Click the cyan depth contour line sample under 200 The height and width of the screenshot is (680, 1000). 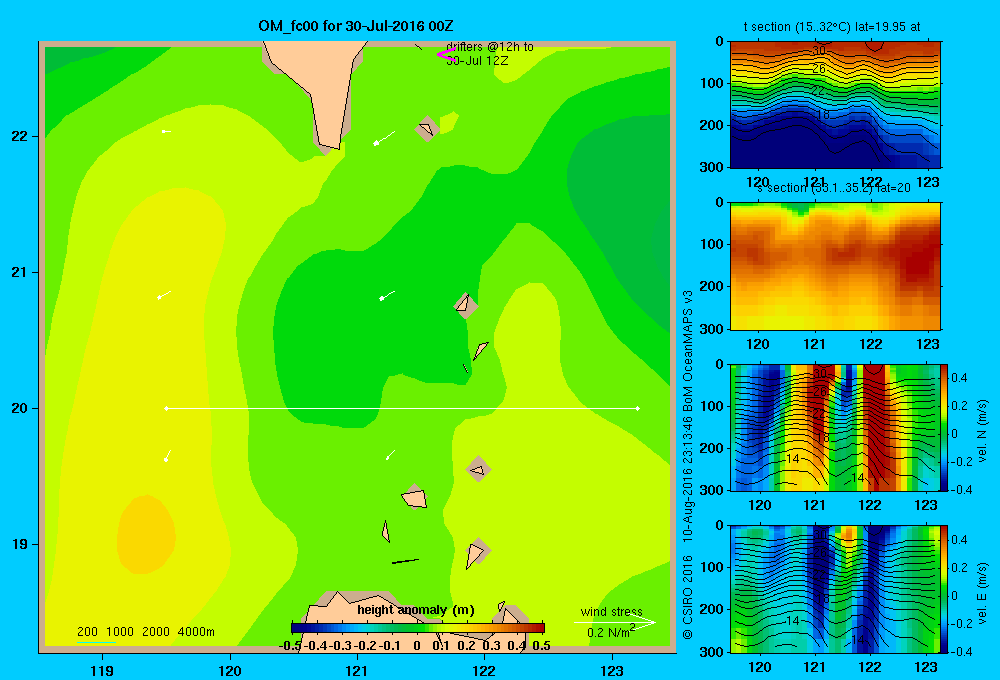coord(96,642)
